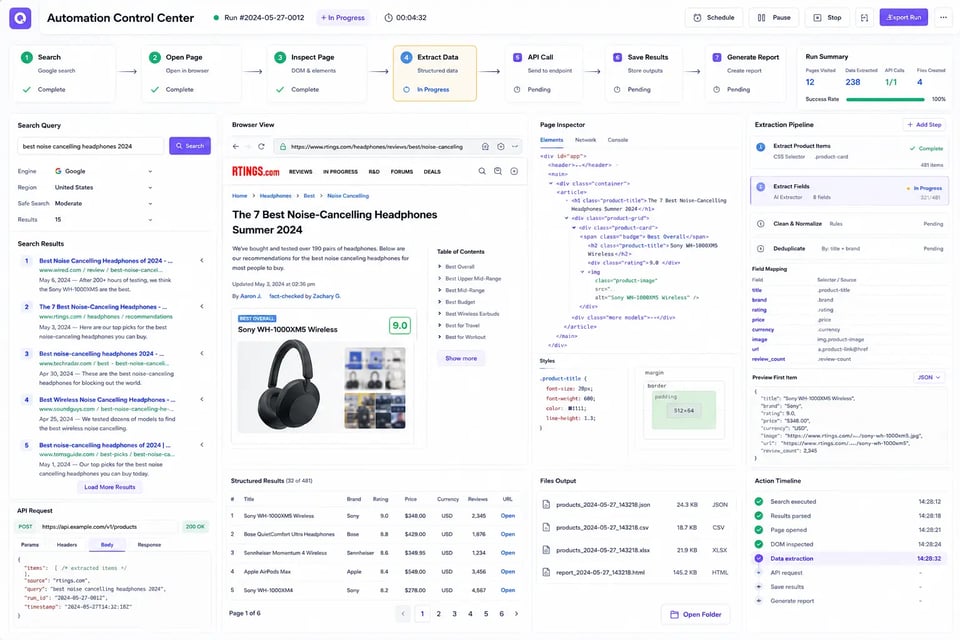Screen dimensions: 960x640
Task: Select the Extract Product Items pipeline step
Action: 849,153
